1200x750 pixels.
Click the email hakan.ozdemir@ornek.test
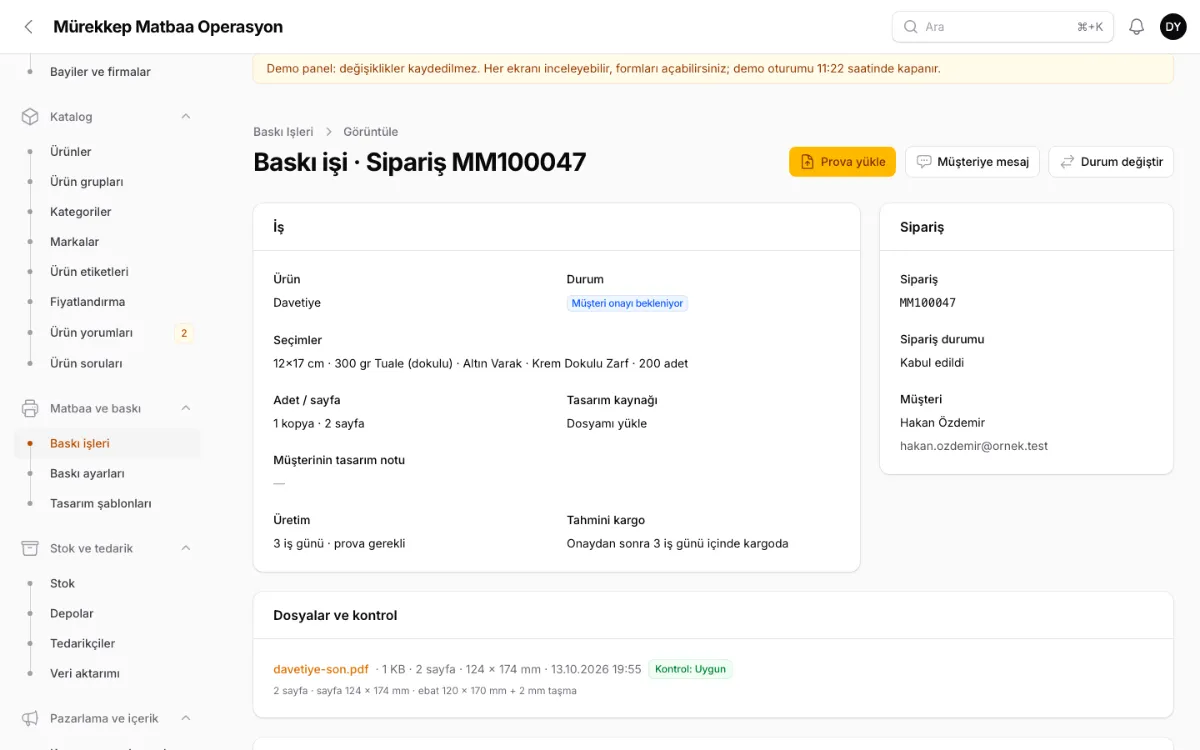974,446
